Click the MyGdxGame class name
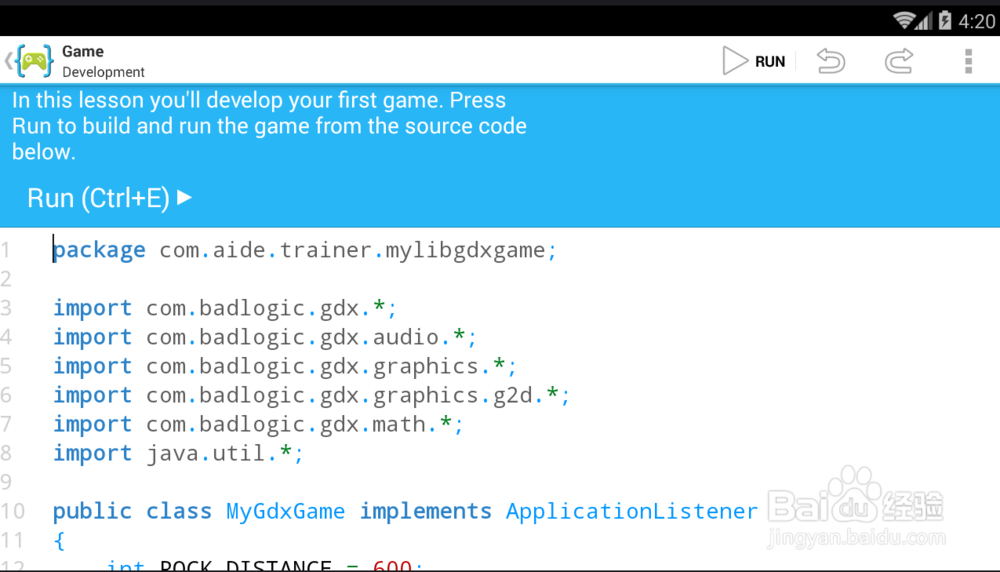1000x572 pixels. pos(285,511)
